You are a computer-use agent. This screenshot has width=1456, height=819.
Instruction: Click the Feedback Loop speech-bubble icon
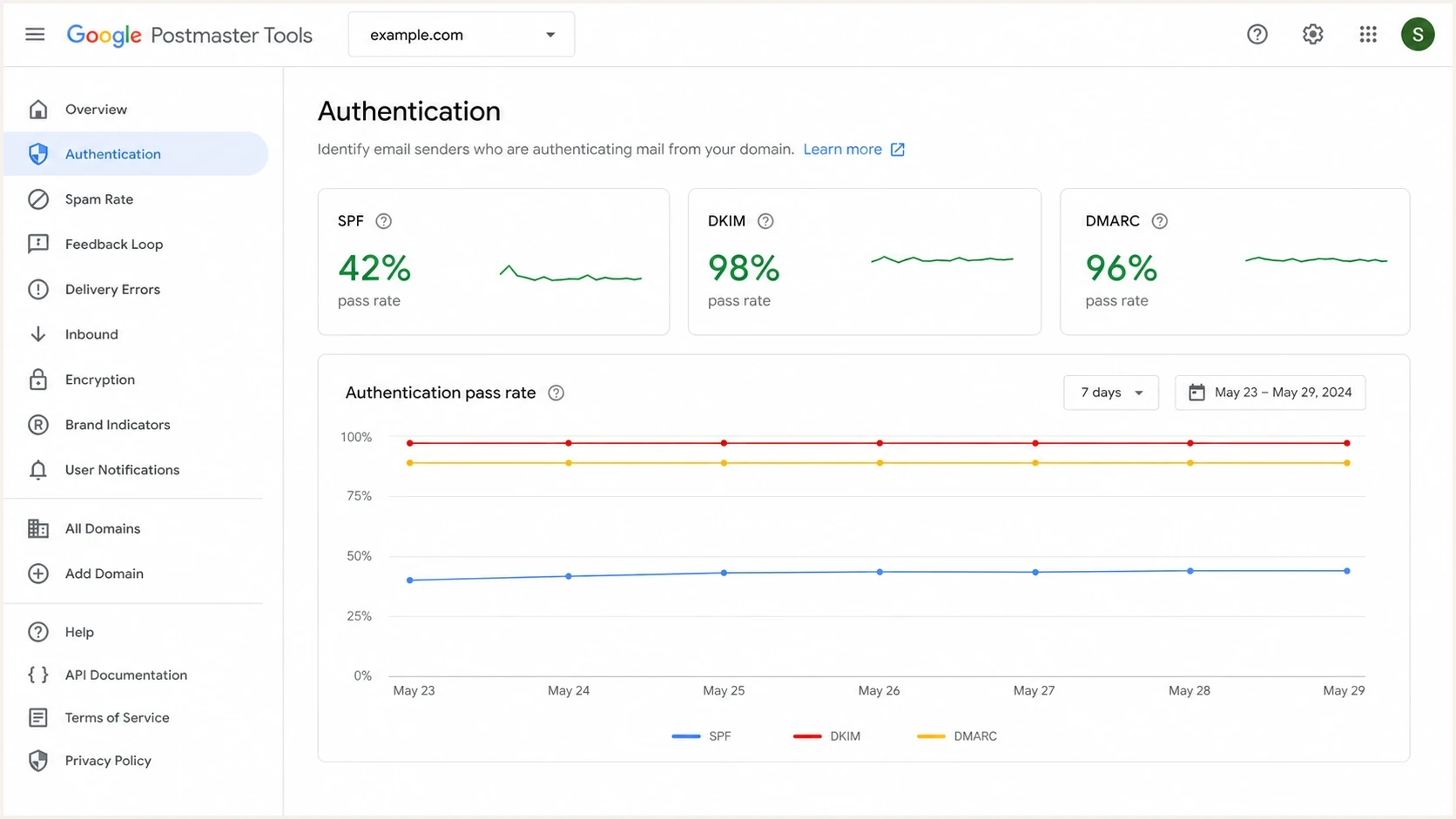38,245
